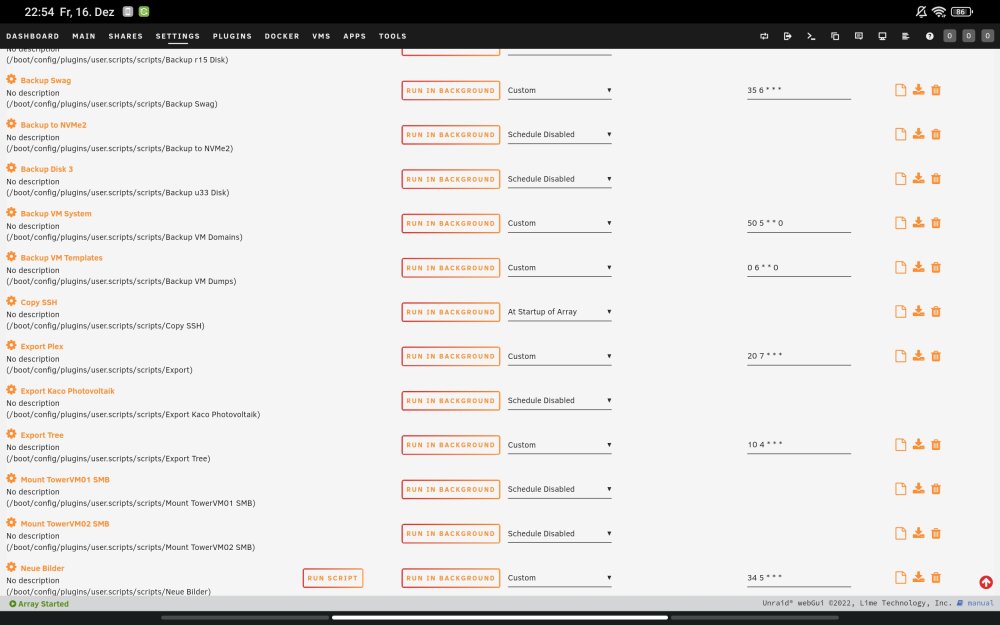
Task: Edit cron field 35 6 * * *
Action: (x=798, y=91)
